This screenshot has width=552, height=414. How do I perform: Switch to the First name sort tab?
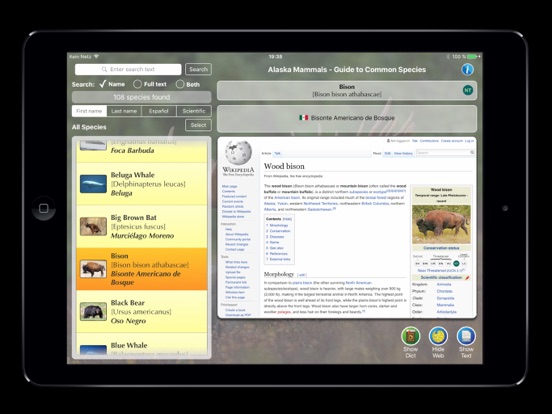click(x=89, y=111)
